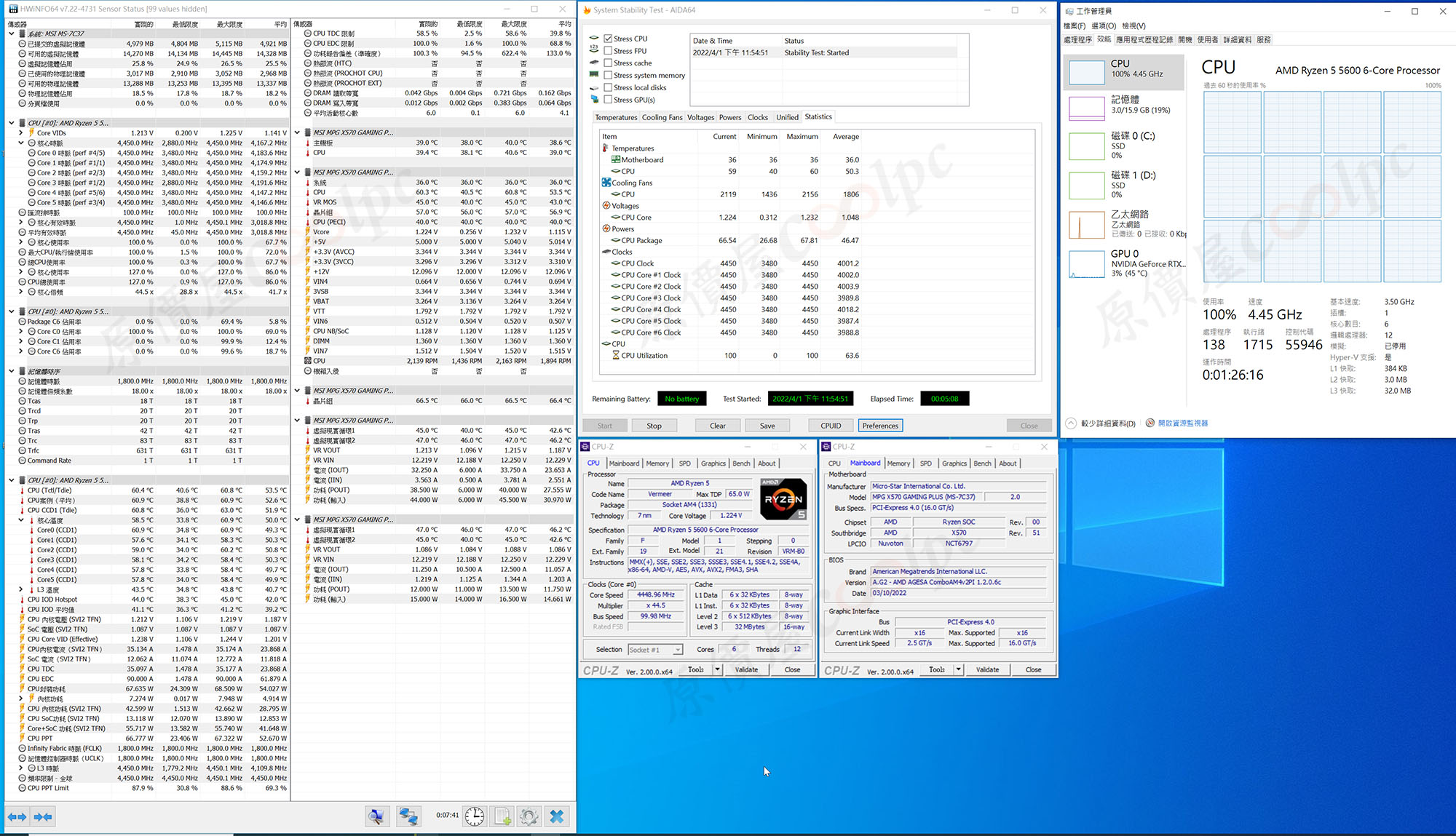Switch to the Cooling Fans tab
This screenshot has height=836, width=1456.
click(662, 117)
